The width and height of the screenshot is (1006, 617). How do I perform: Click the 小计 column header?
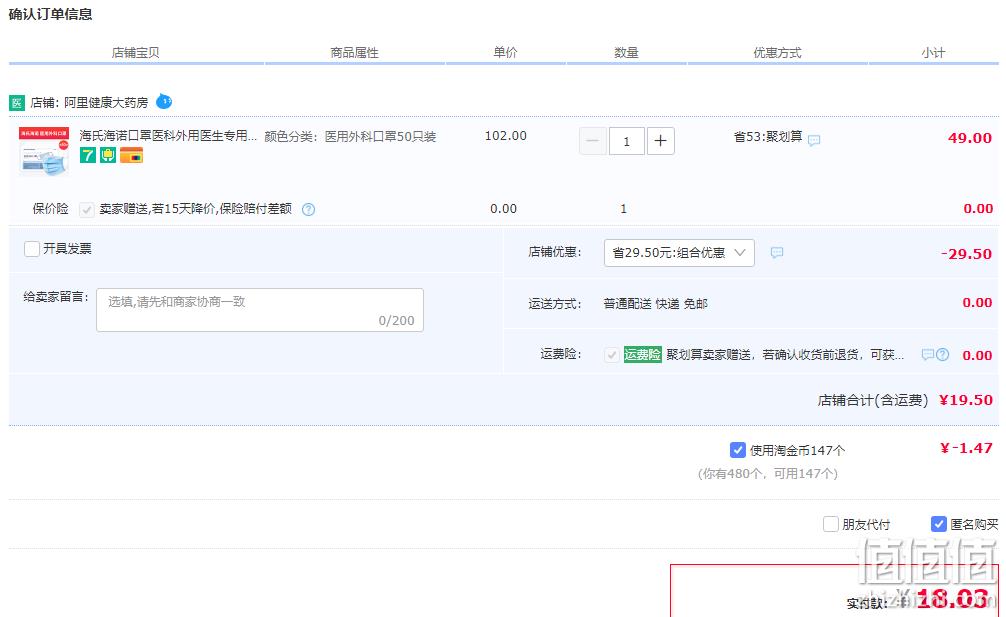(933, 53)
